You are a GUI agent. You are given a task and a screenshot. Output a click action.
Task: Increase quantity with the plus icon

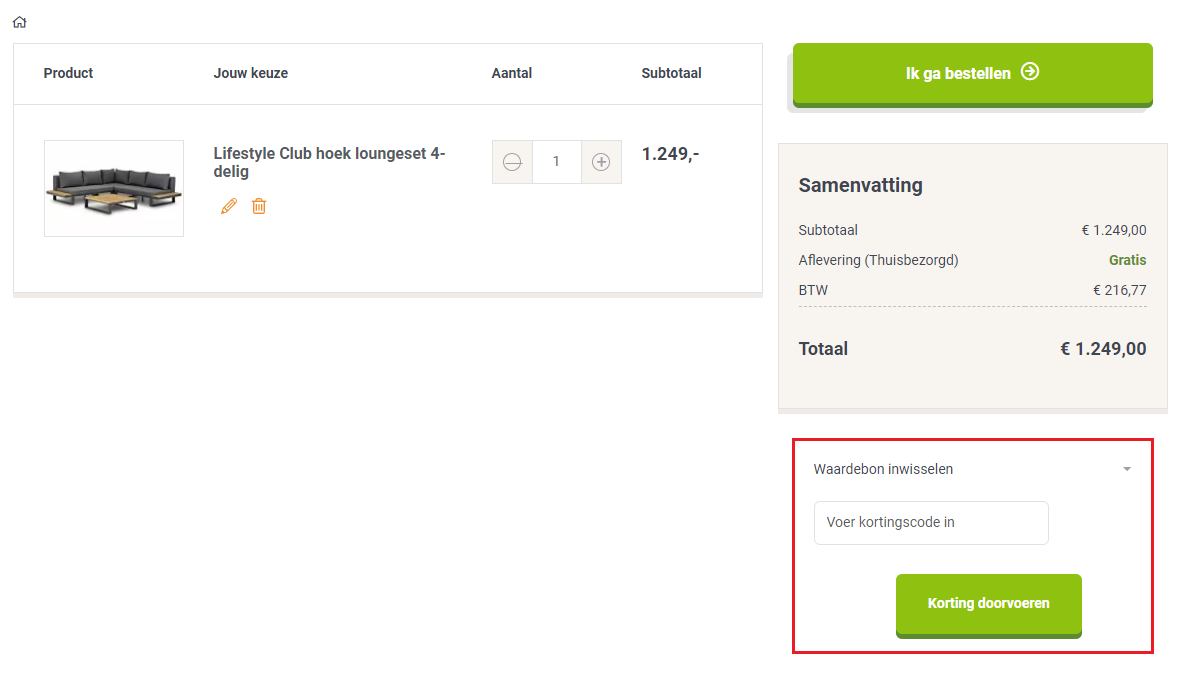click(601, 161)
